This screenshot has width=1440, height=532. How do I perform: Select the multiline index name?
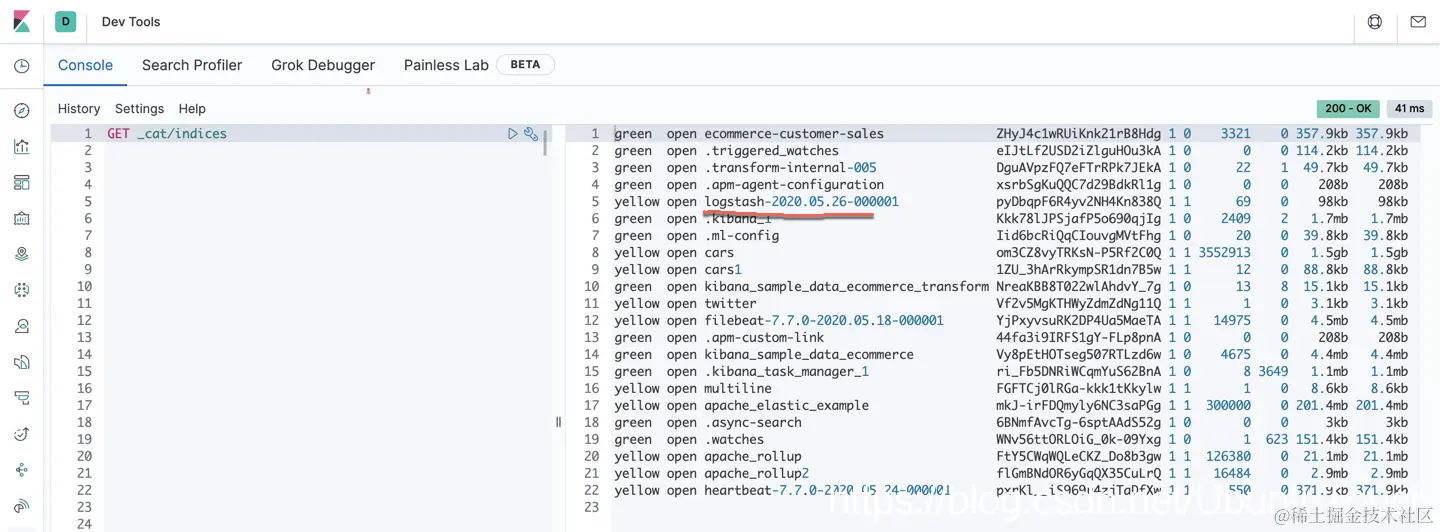tap(738, 389)
